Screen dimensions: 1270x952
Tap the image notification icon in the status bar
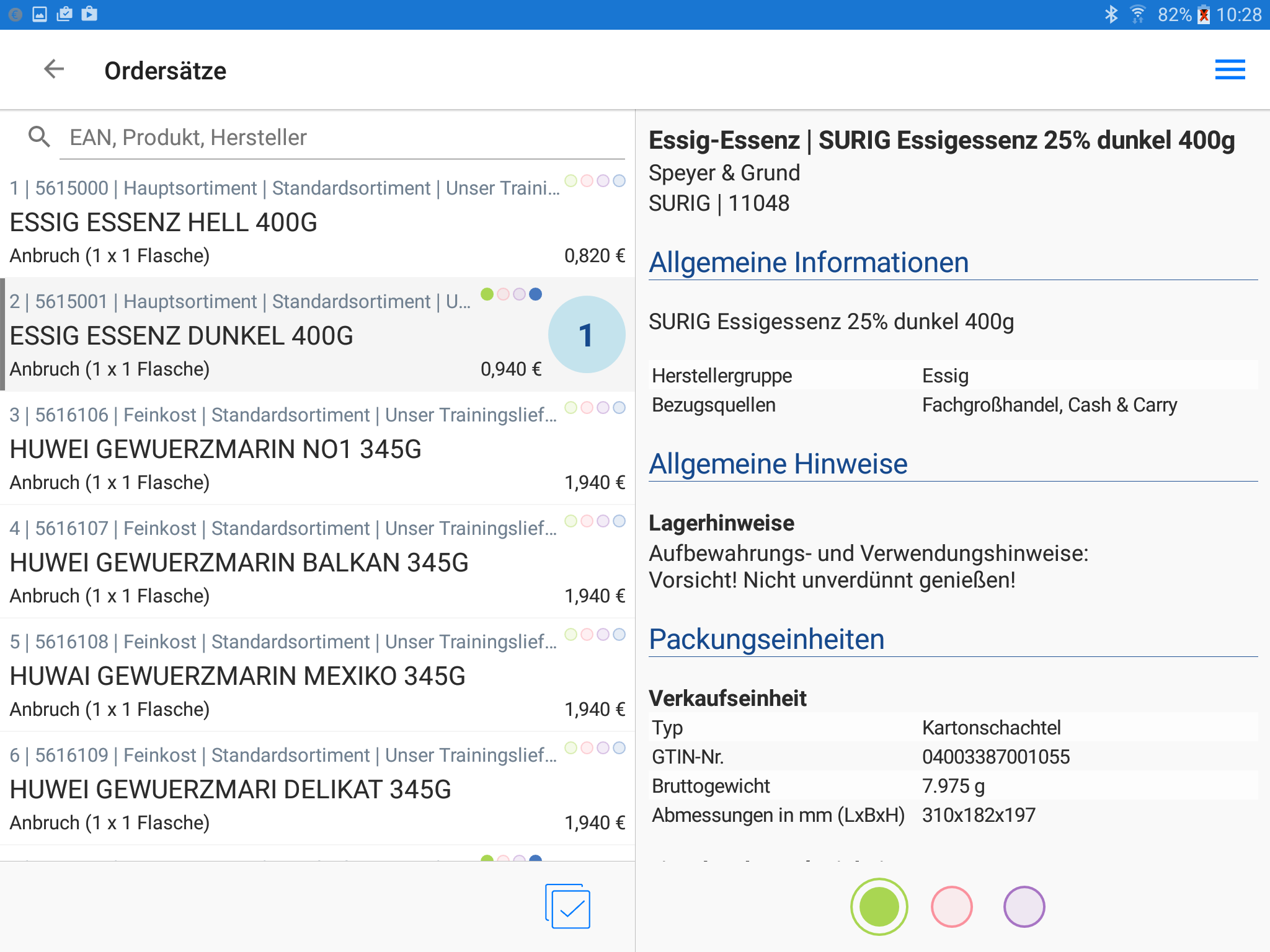(40, 14)
